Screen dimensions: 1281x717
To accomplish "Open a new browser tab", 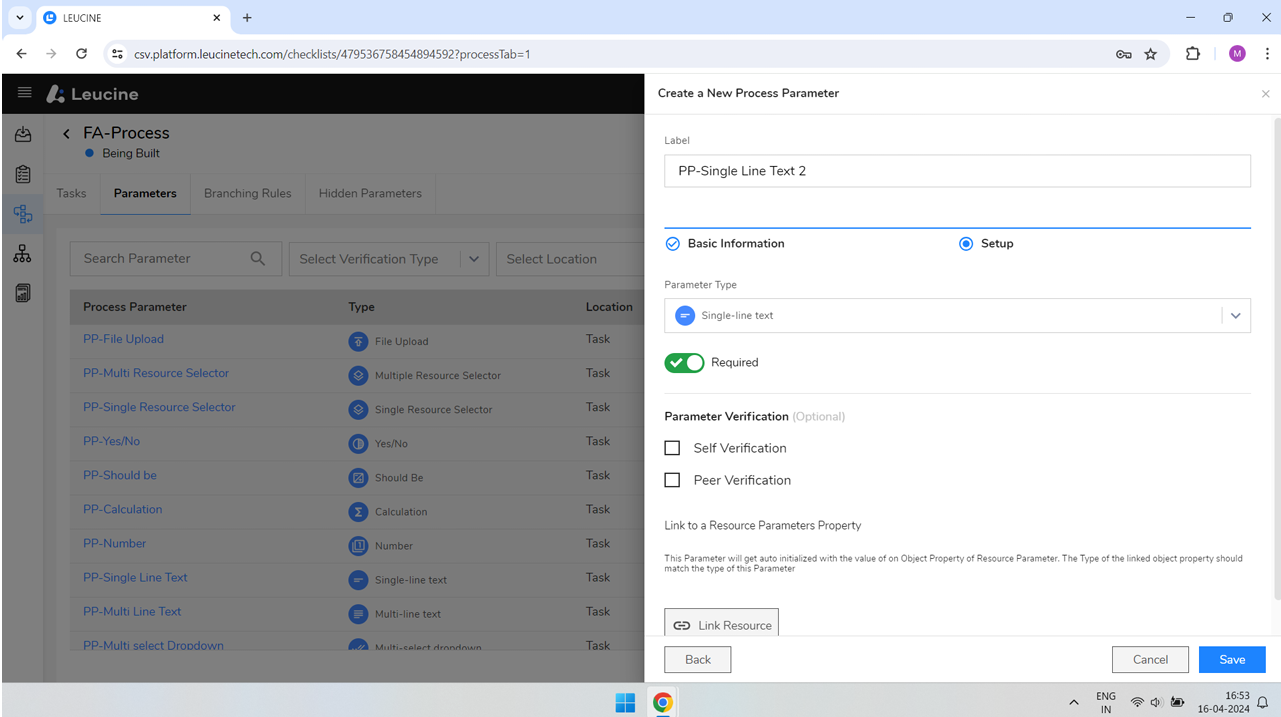I will 247,18.
